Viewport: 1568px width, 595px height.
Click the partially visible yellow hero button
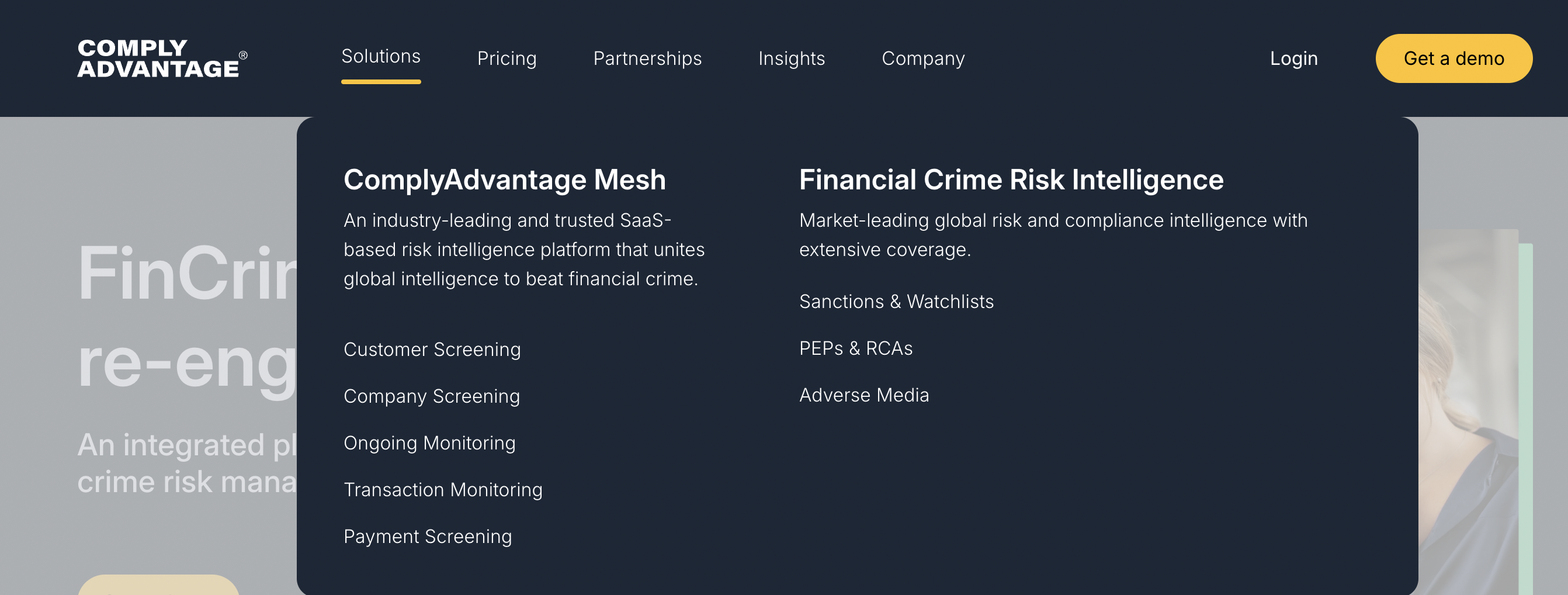pyautogui.click(x=158, y=584)
